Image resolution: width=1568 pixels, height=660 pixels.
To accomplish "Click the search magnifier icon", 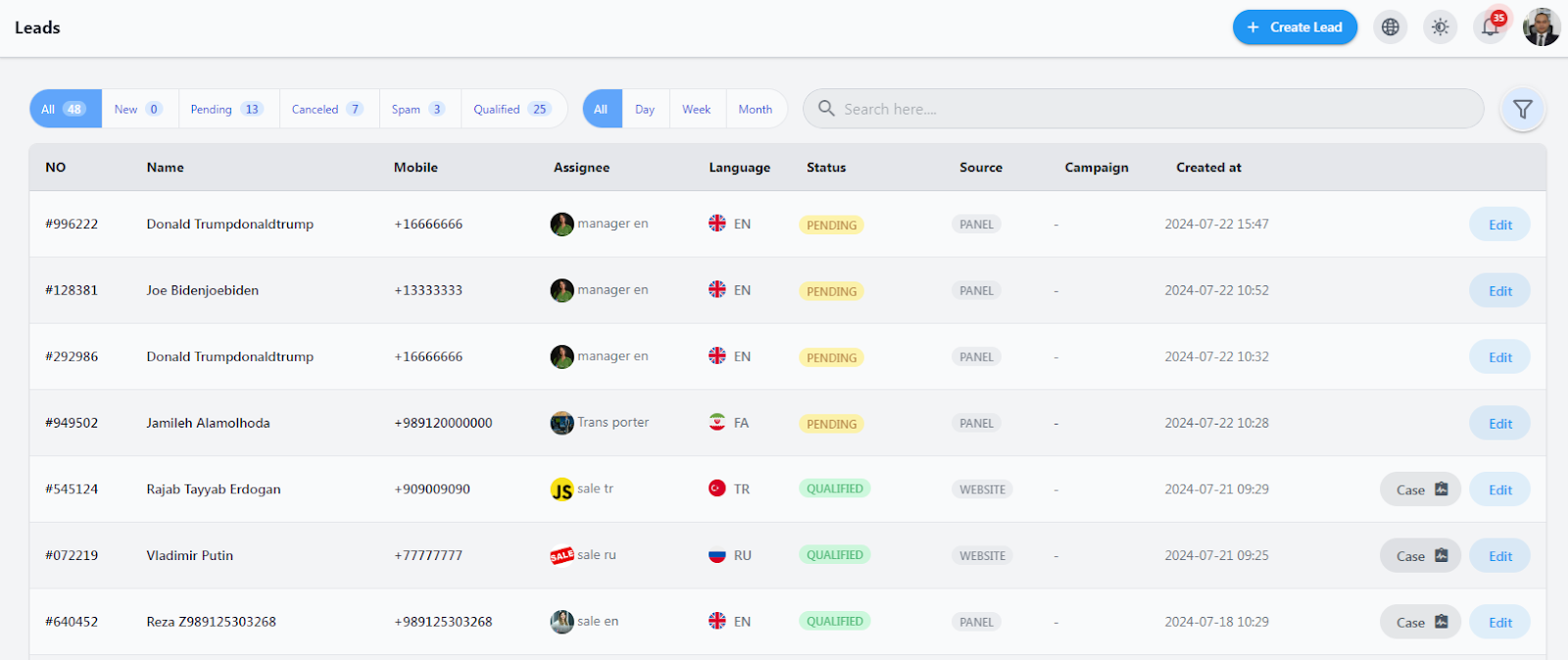I will (826, 108).
